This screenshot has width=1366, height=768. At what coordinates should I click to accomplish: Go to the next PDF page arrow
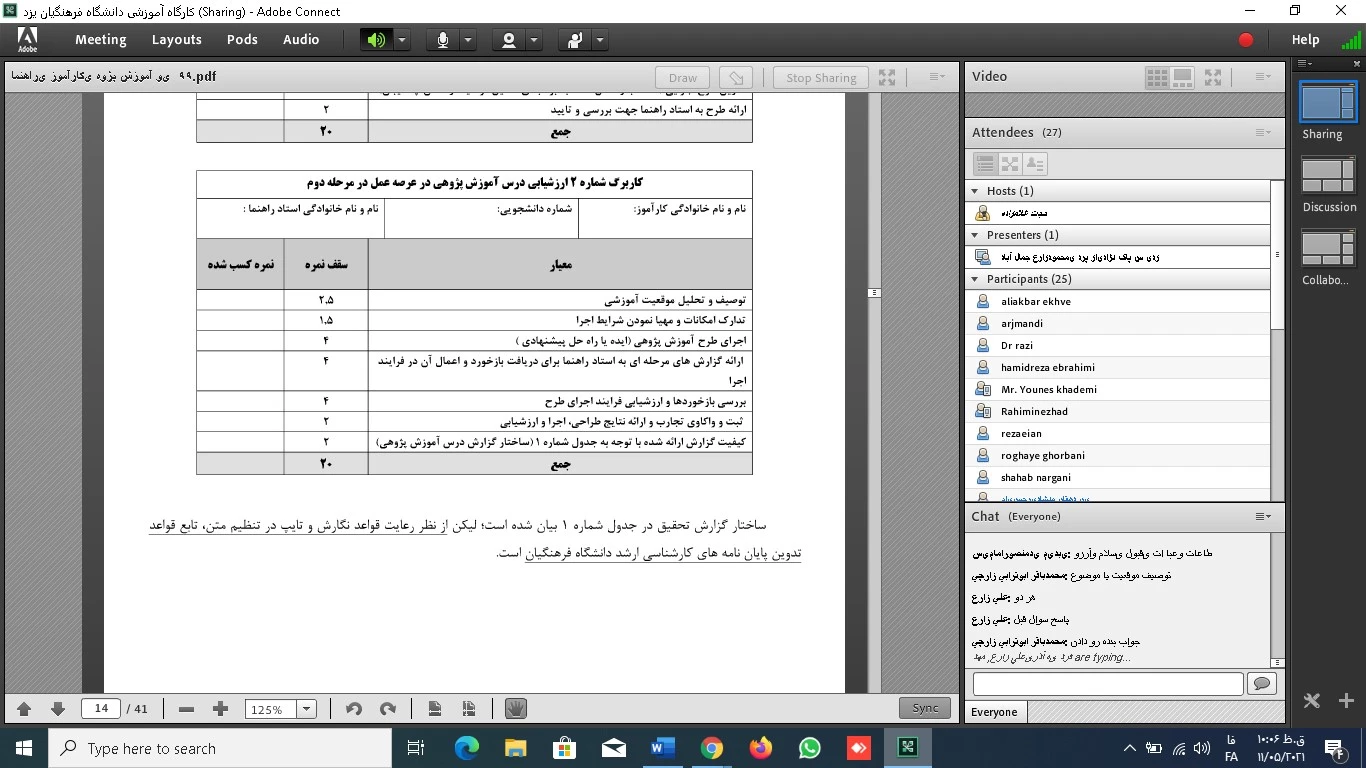click(58, 709)
